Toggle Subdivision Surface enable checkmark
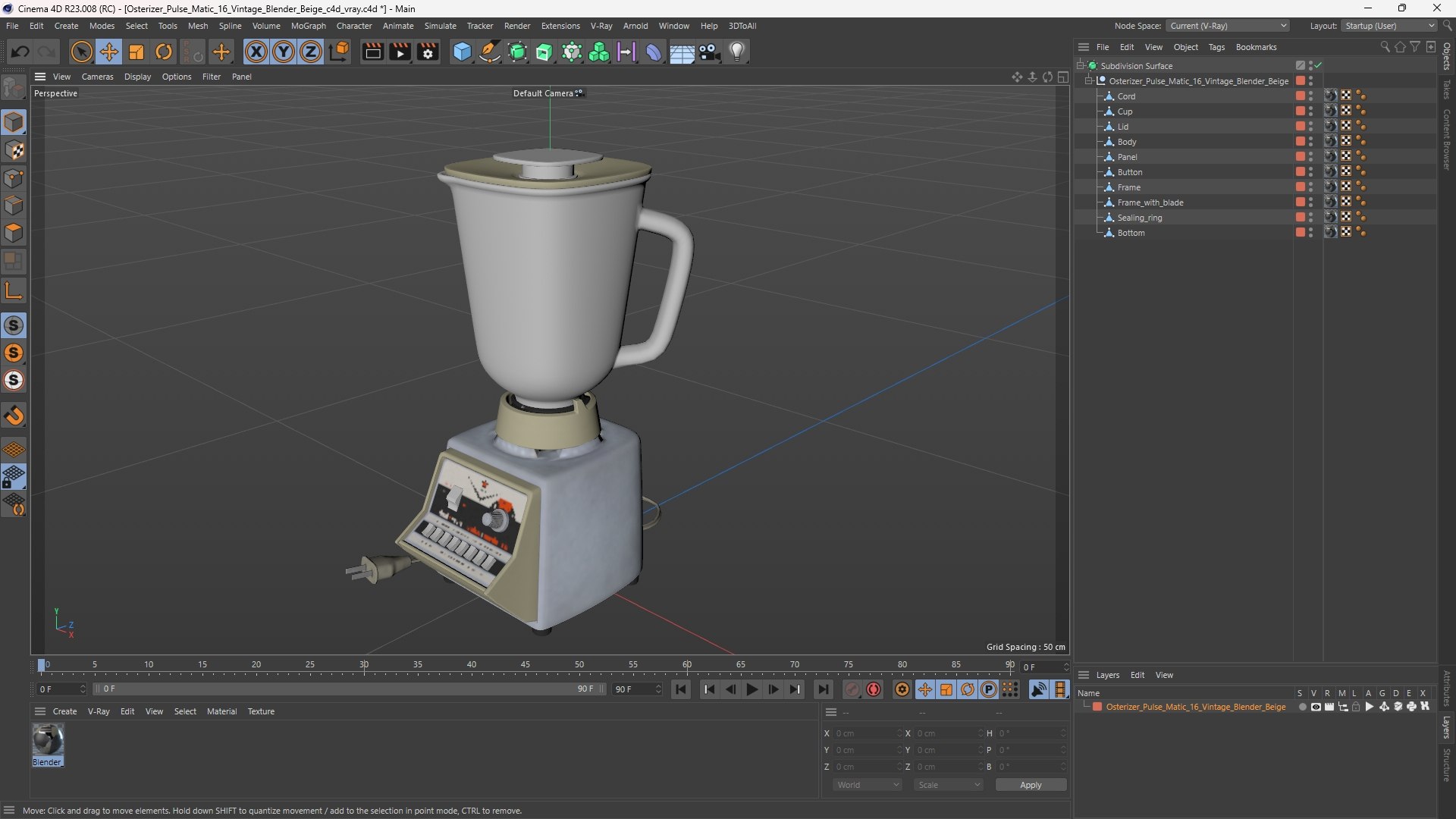The height and width of the screenshot is (819, 1456). coord(1319,65)
